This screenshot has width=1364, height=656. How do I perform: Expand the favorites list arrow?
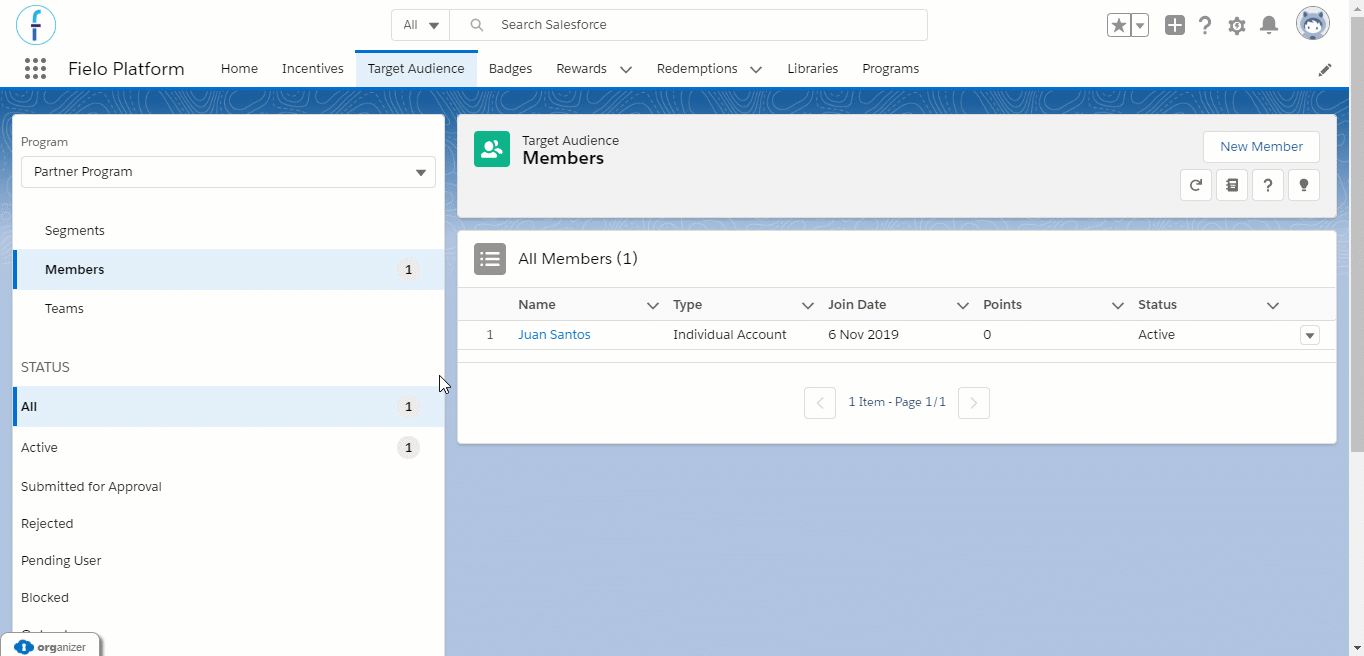[1140, 25]
